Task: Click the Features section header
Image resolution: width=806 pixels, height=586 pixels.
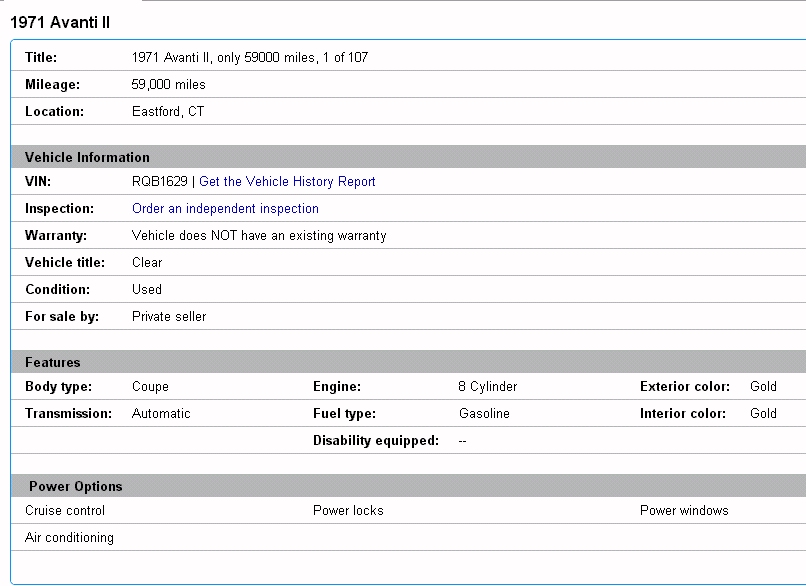Action: click(53, 362)
